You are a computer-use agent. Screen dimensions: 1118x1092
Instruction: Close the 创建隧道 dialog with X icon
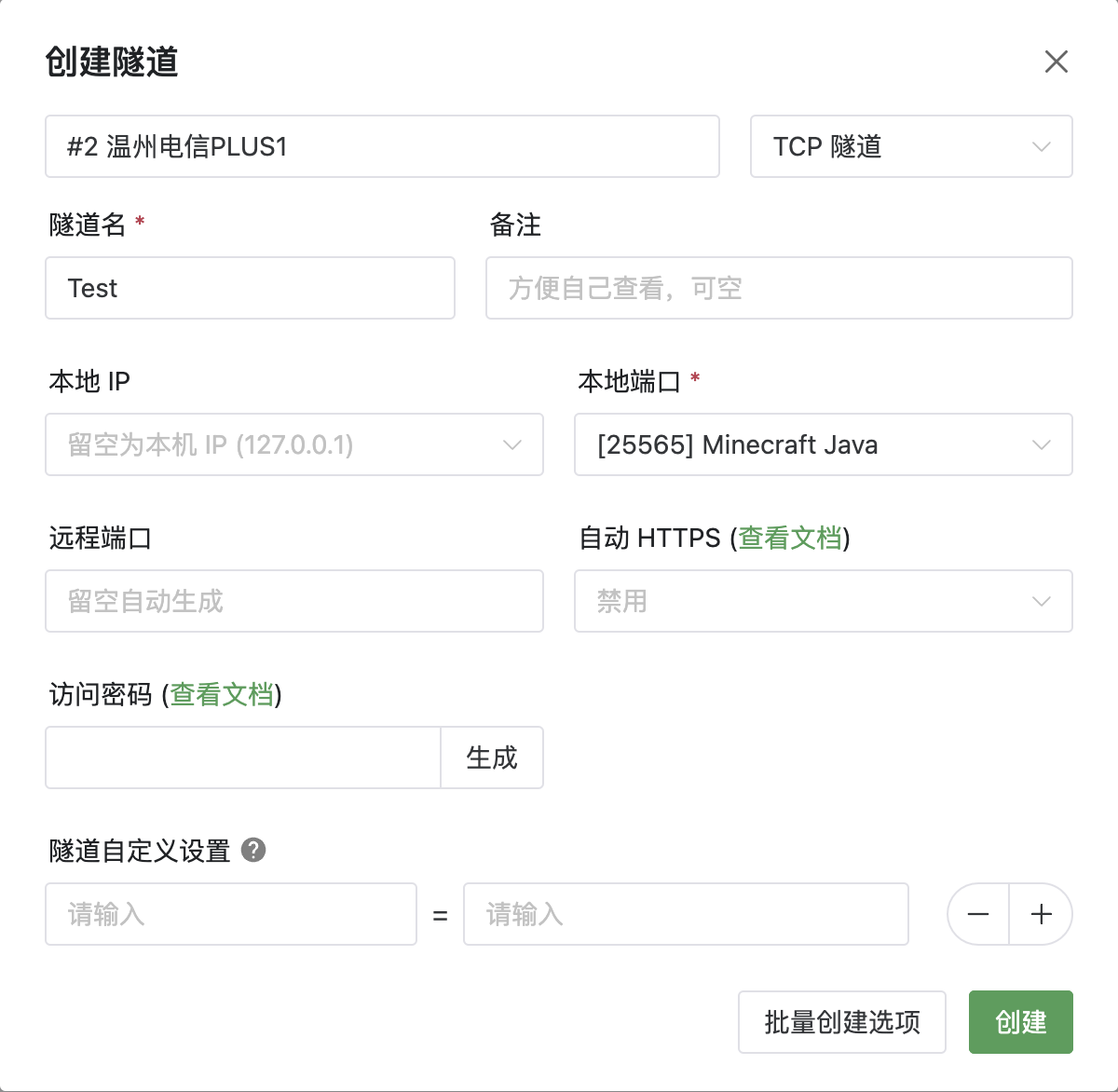[1057, 61]
